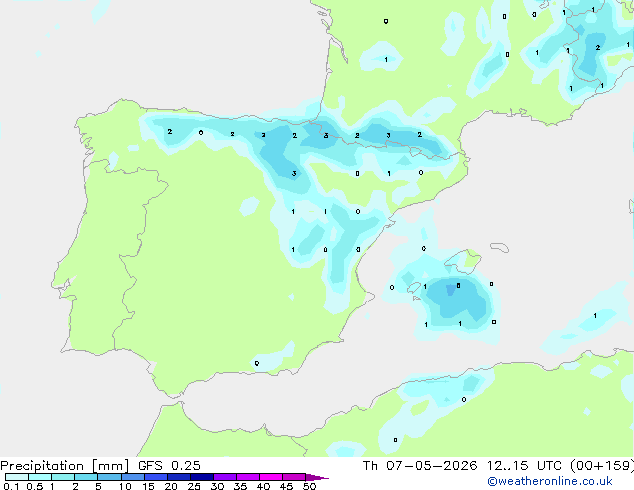Image resolution: width=634 pixels, height=490 pixels.
Task: Click the '35' legend scale label
Action: point(240,486)
